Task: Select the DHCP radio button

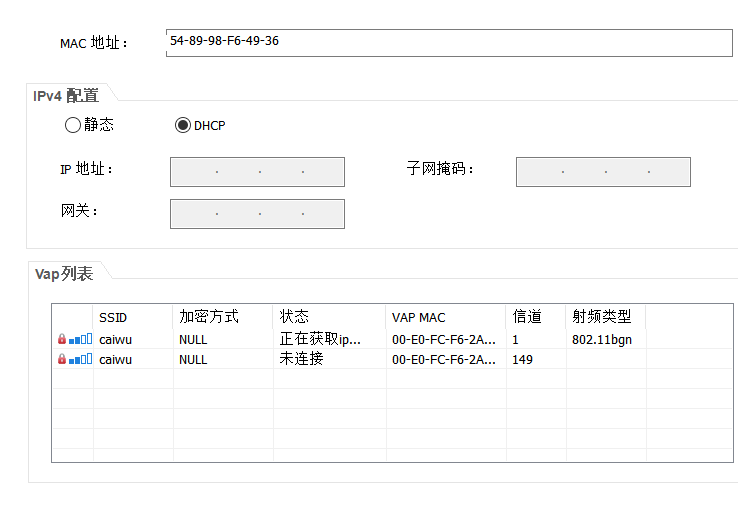Action: point(182,125)
